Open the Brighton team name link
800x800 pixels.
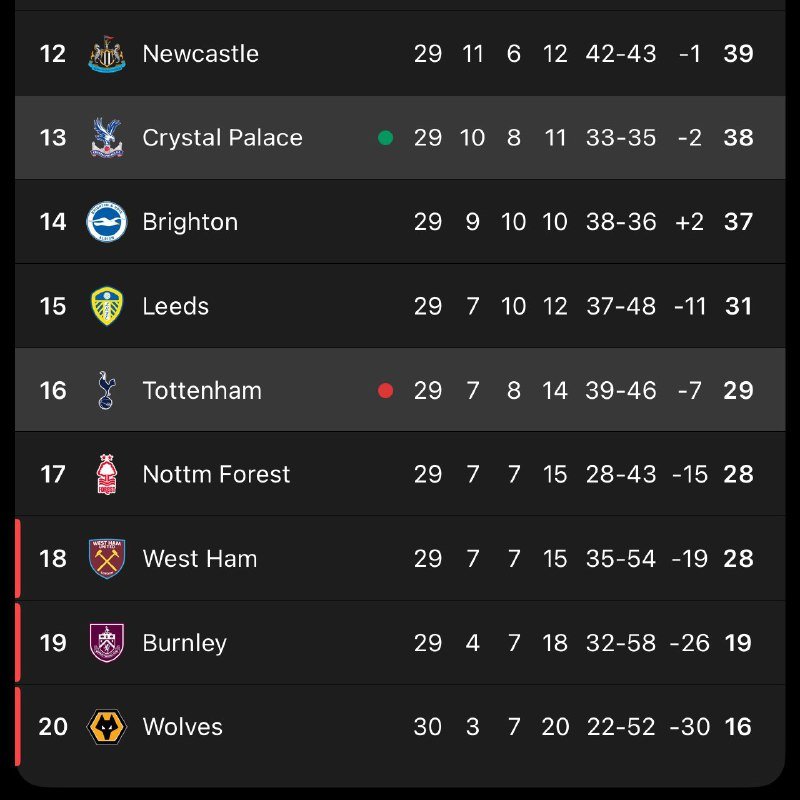190,222
